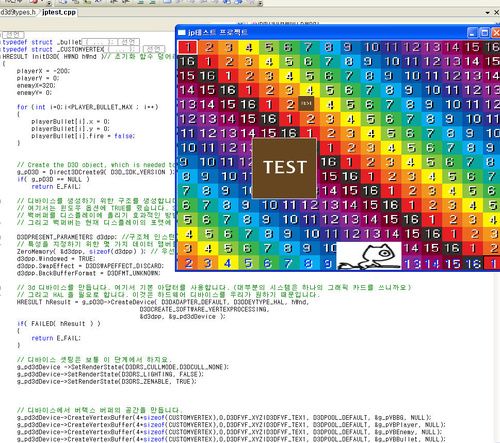Open second toolbar overflow options arrow
The image size is (500, 443).
click(x=260, y=3)
